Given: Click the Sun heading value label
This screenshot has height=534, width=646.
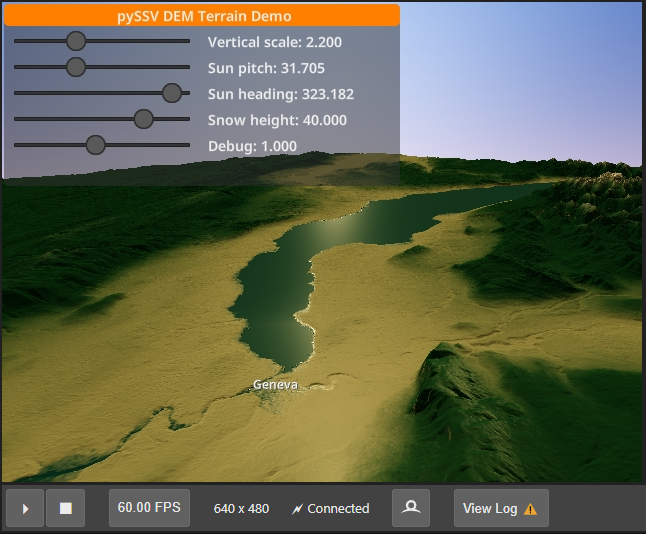Looking at the screenshot, I should [x=280, y=94].
